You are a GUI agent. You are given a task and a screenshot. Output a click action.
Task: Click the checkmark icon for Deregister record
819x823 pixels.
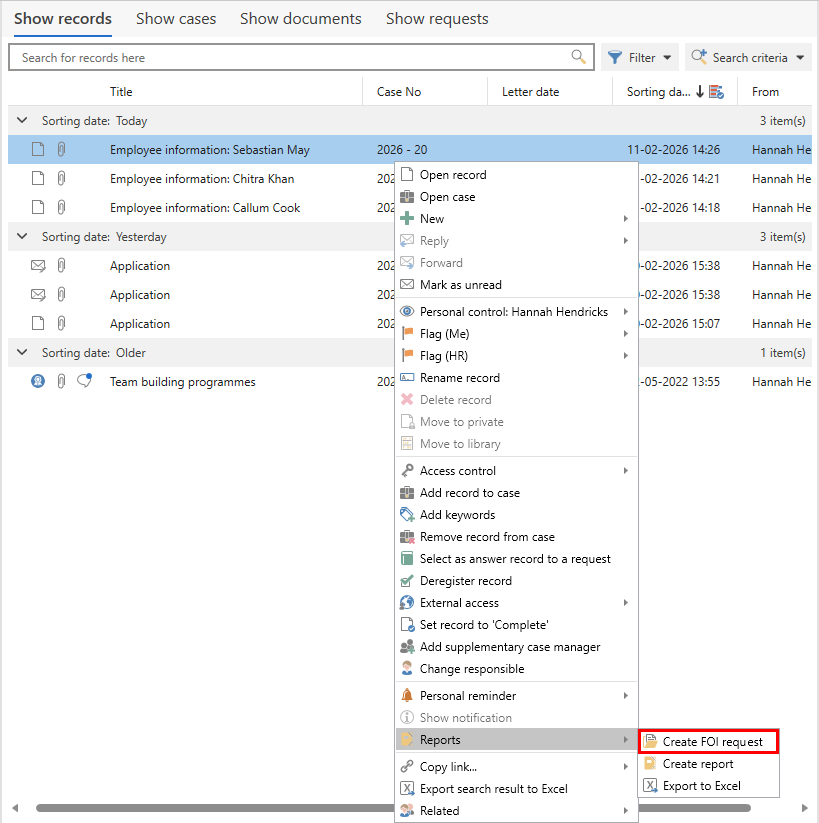coord(407,581)
